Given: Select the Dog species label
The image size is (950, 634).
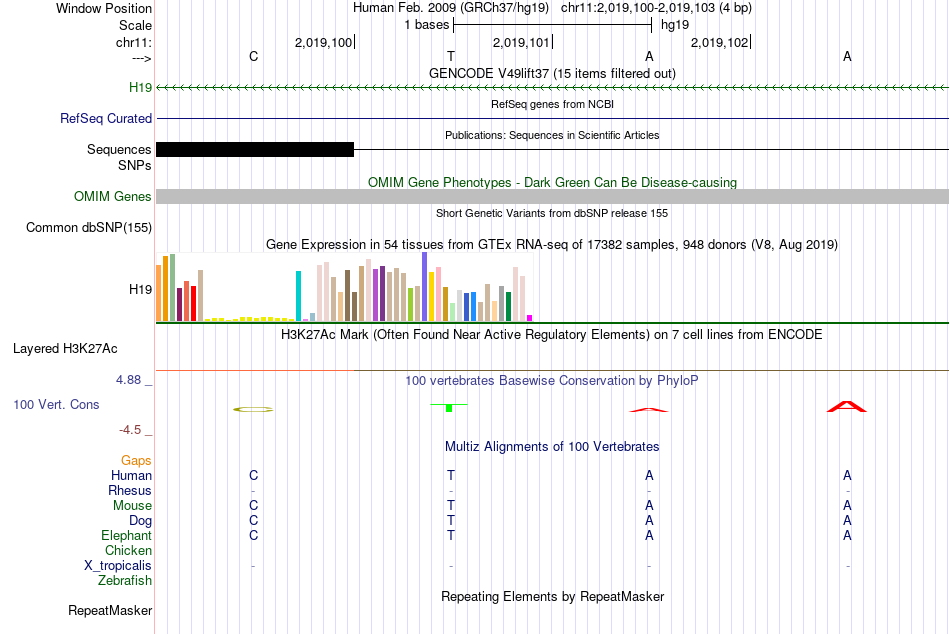Looking at the screenshot, I should tap(140, 521).
